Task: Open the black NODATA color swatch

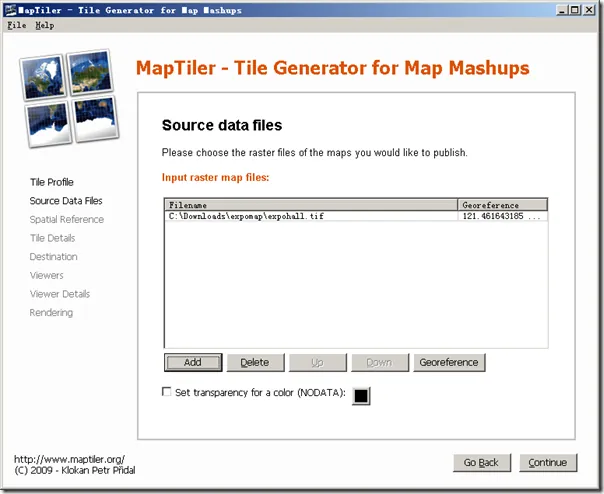Action: coord(361,396)
